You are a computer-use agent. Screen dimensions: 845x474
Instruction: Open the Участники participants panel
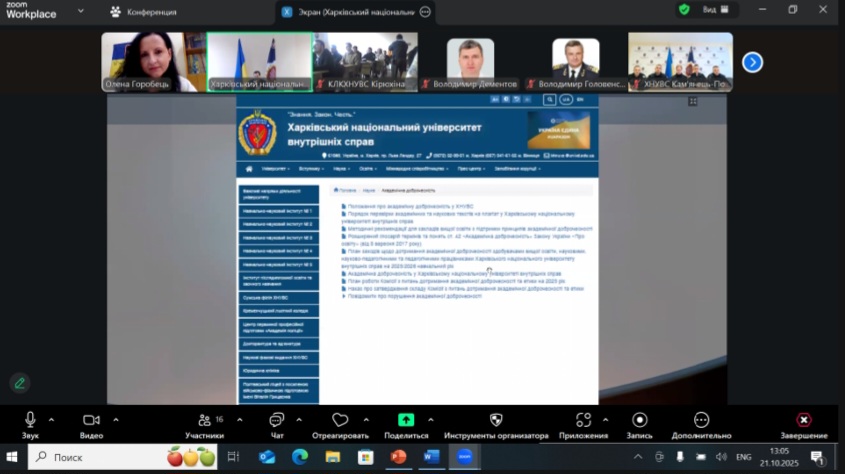click(204, 420)
